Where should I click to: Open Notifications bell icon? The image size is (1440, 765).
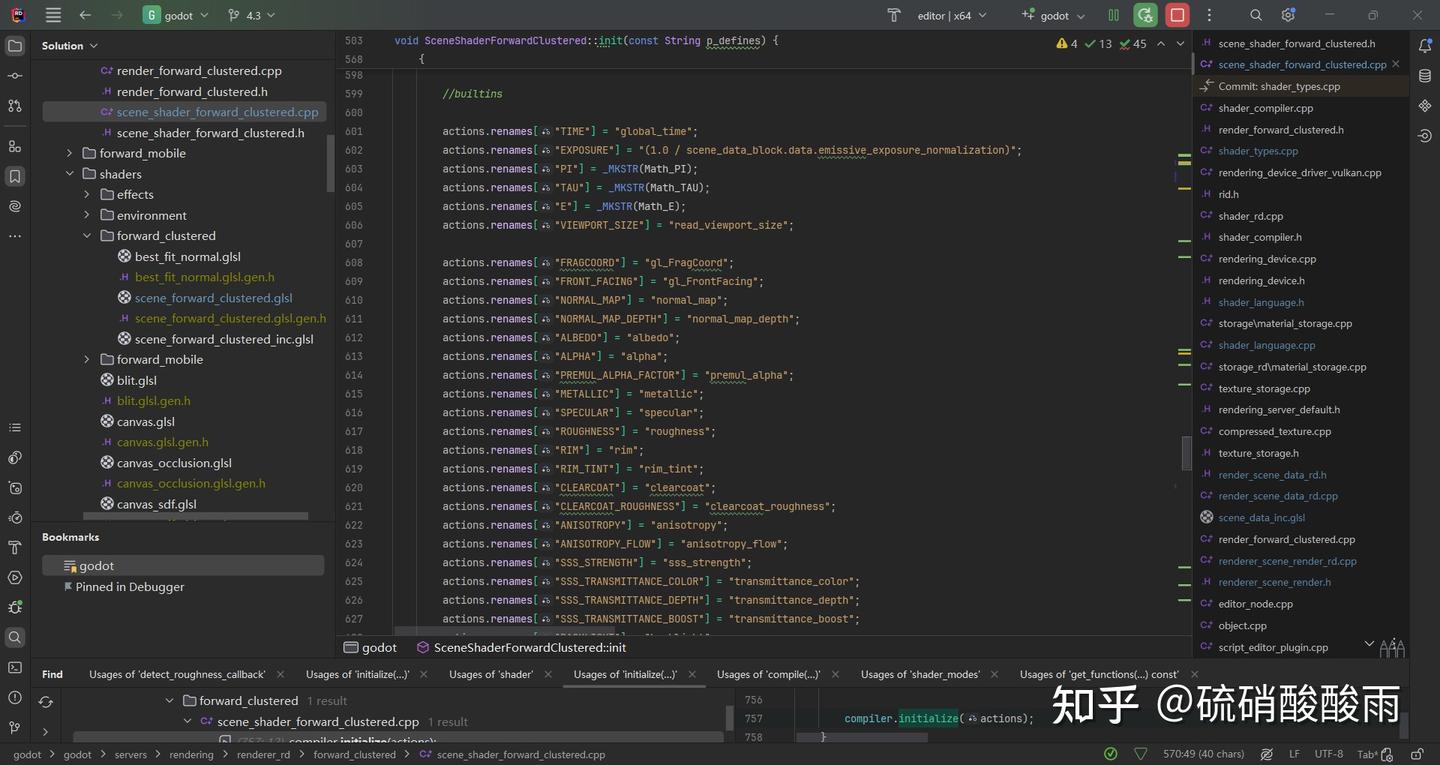coord(1425,46)
